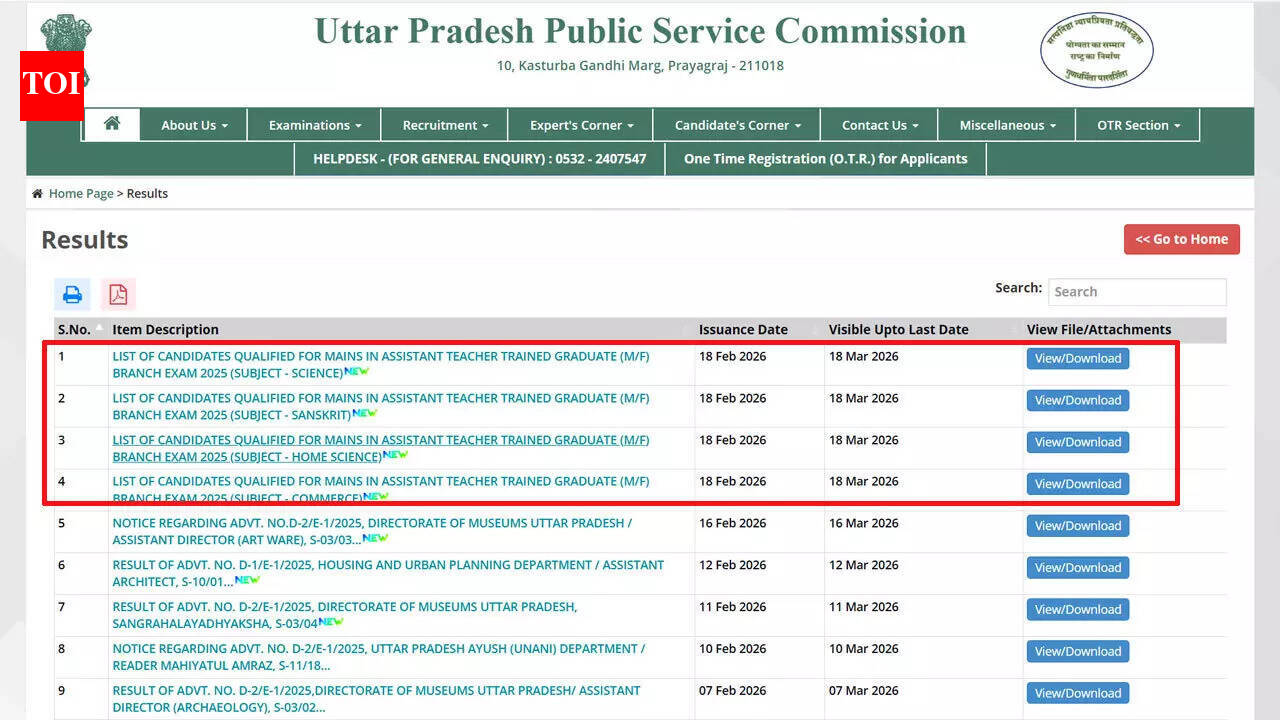Click the circular UPPSC seal at top right
Screen dimensions: 1280x720
pyautogui.click(x=1096, y=49)
